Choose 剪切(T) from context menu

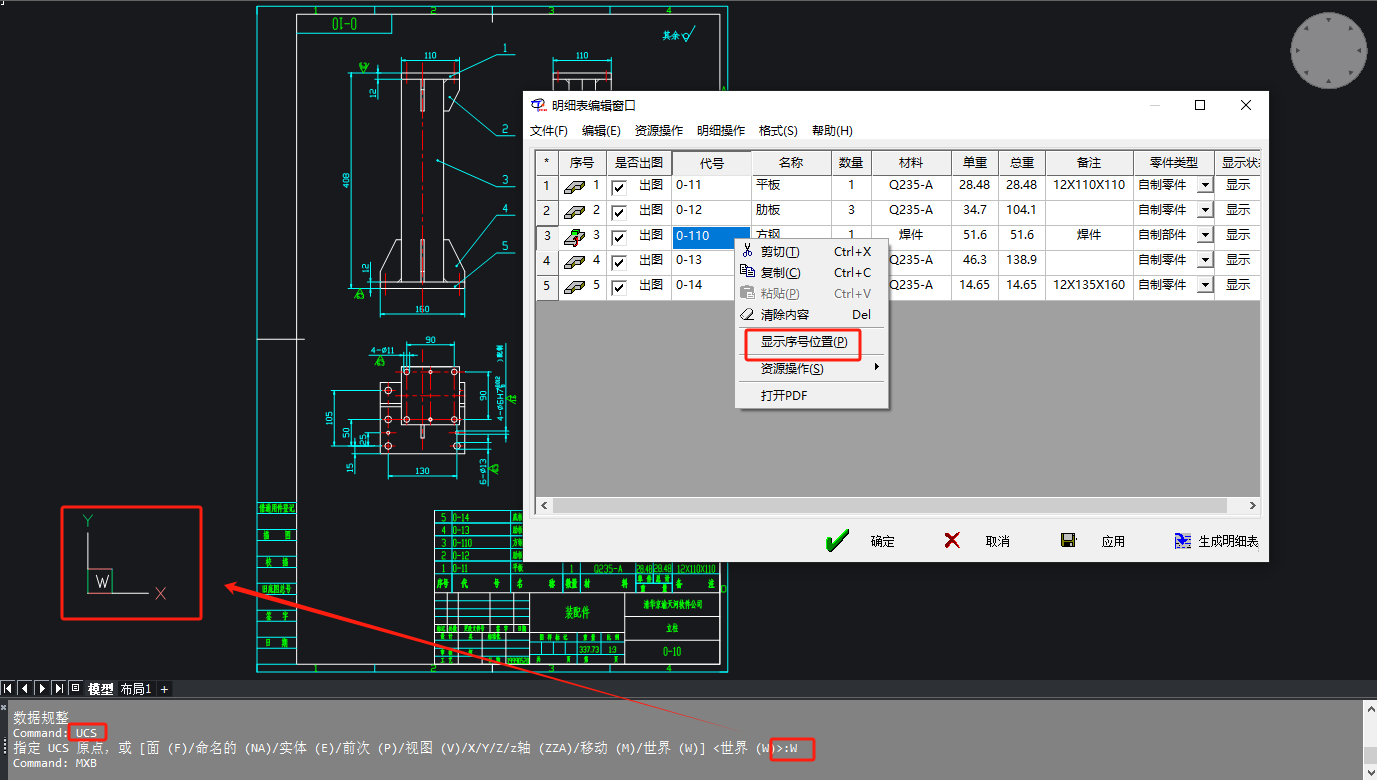(811, 252)
